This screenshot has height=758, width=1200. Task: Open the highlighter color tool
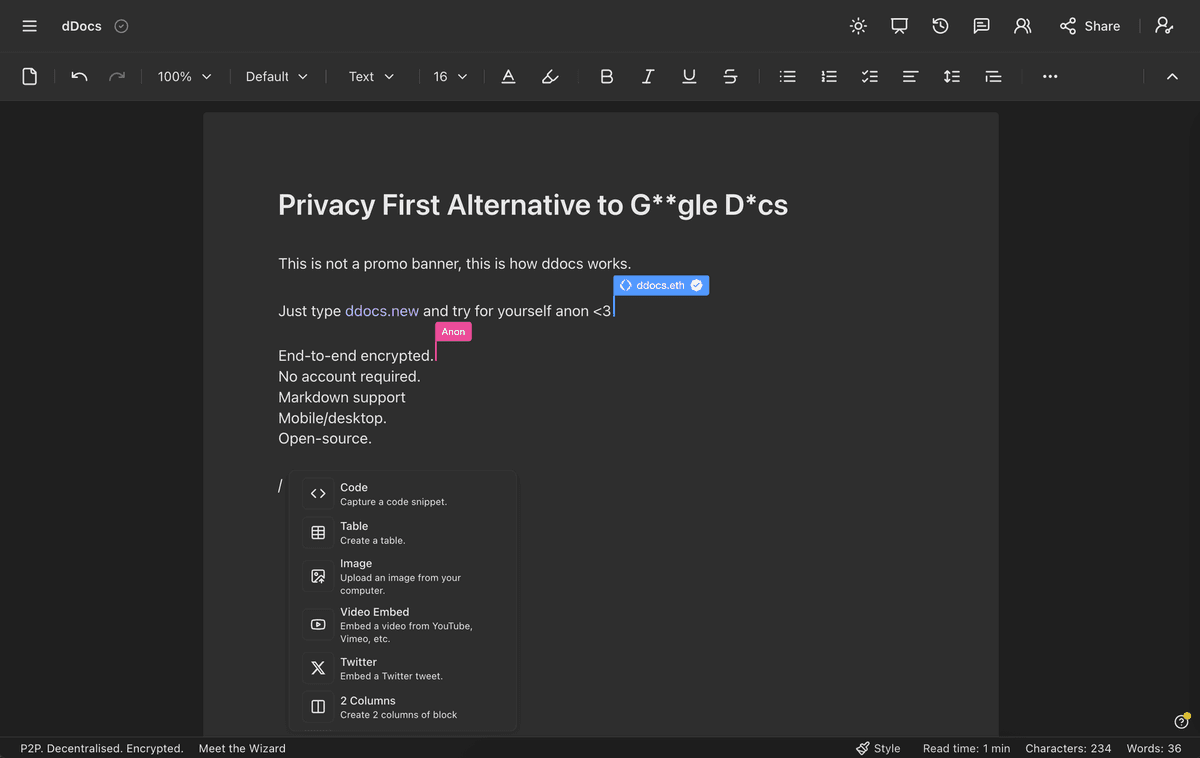point(550,76)
